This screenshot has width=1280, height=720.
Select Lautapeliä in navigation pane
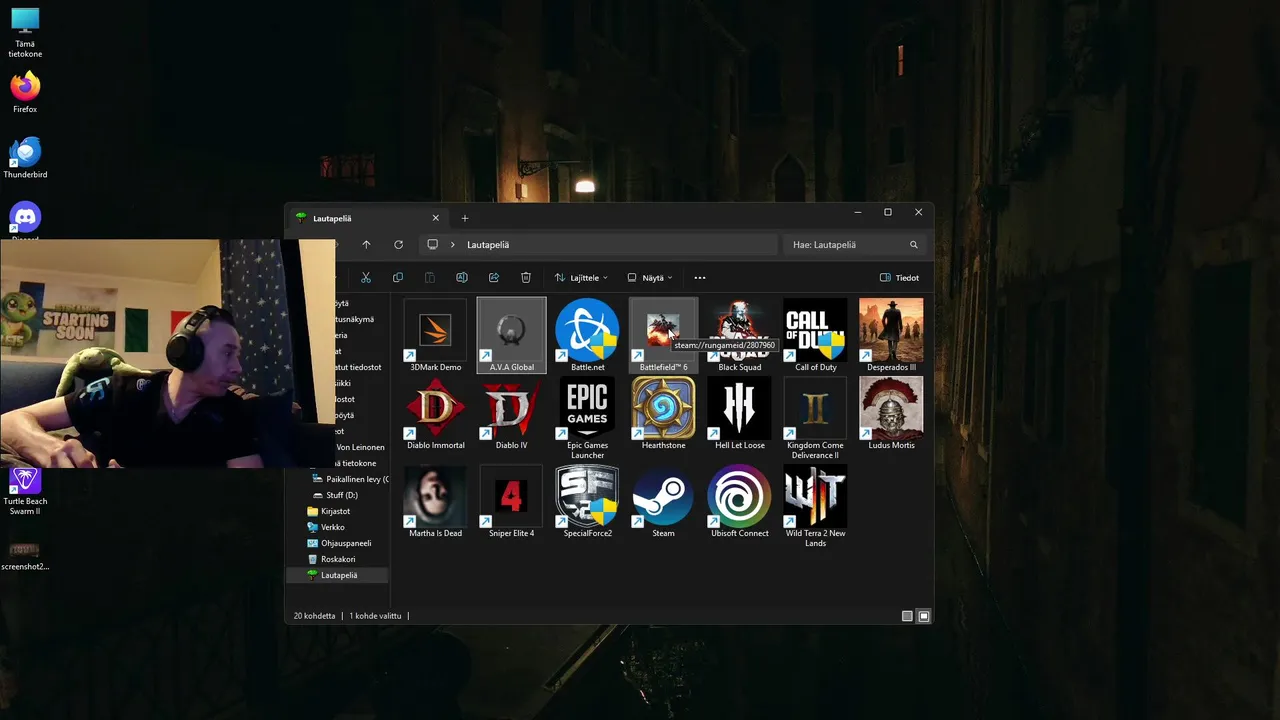[x=338, y=575]
